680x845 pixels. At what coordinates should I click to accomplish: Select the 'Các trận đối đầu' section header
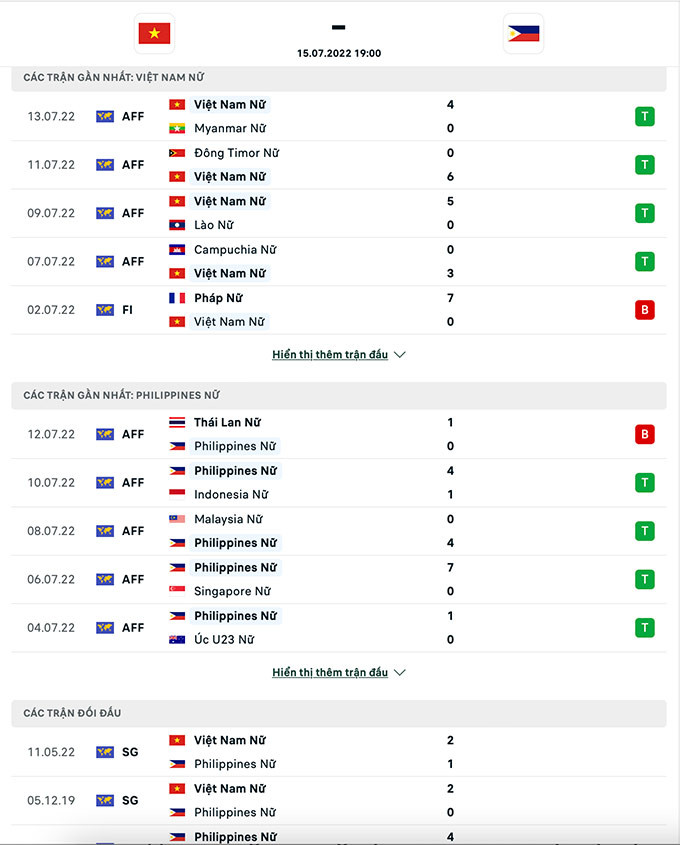point(72,713)
